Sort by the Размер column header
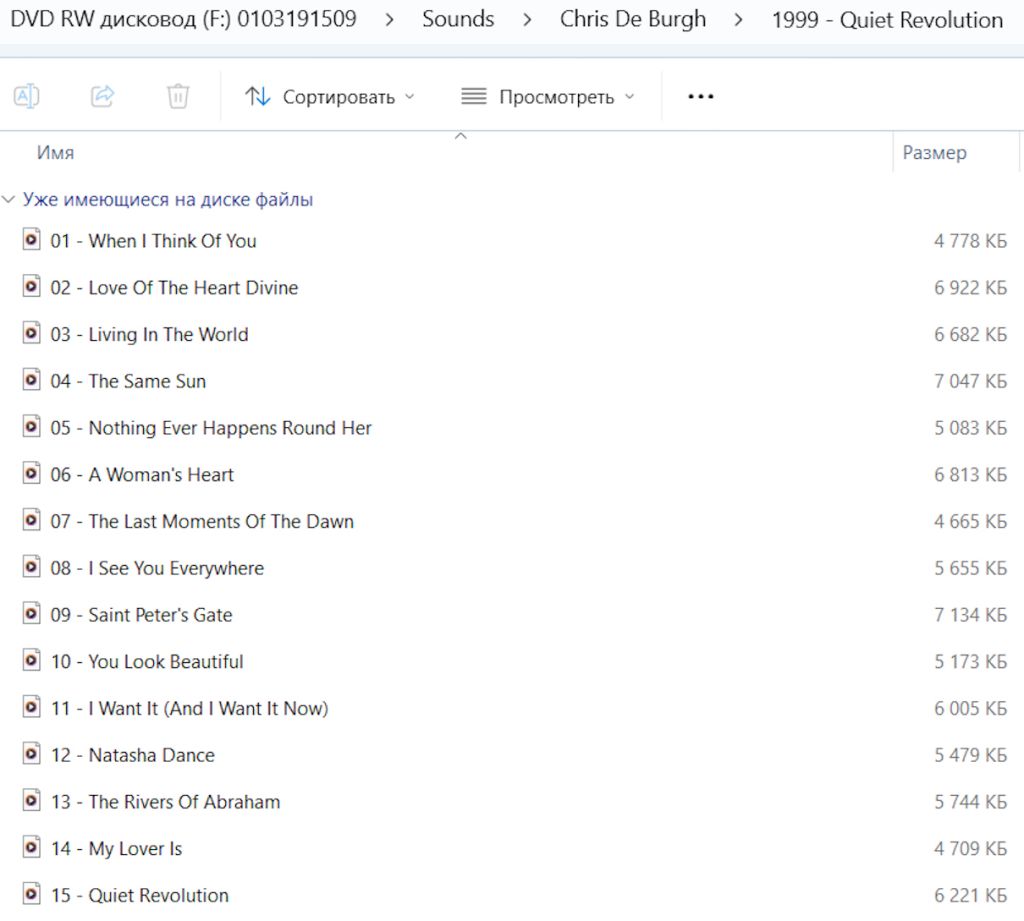Viewport: 1024px width, 921px height. tap(935, 153)
